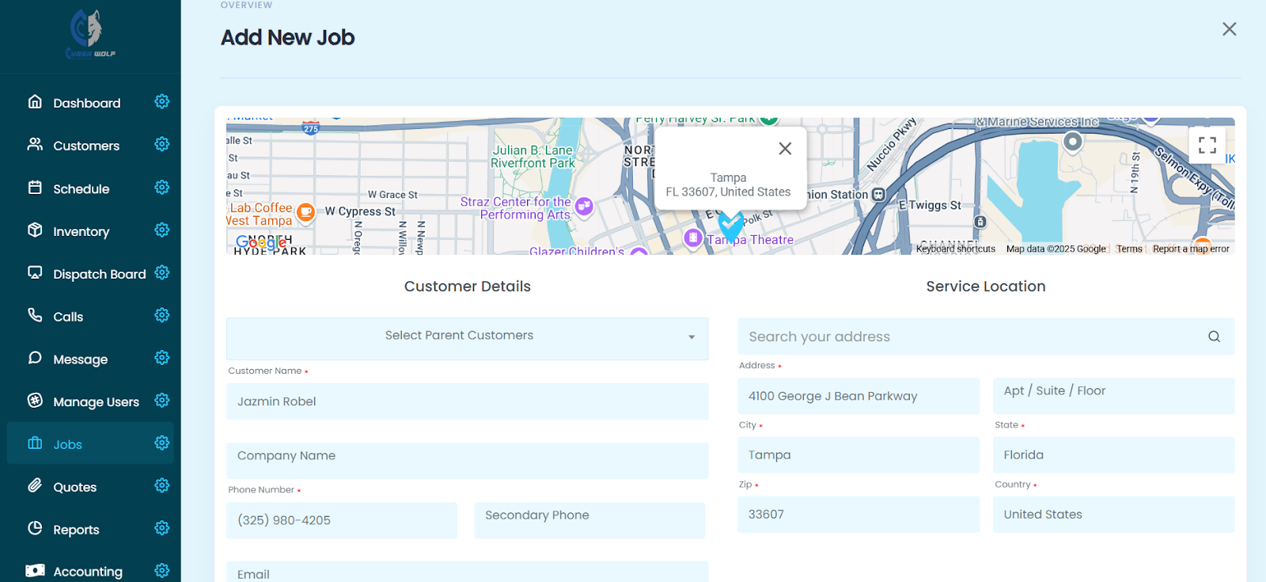Close the Tampa map info popup
1266x582 pixels.
point(785,149)
